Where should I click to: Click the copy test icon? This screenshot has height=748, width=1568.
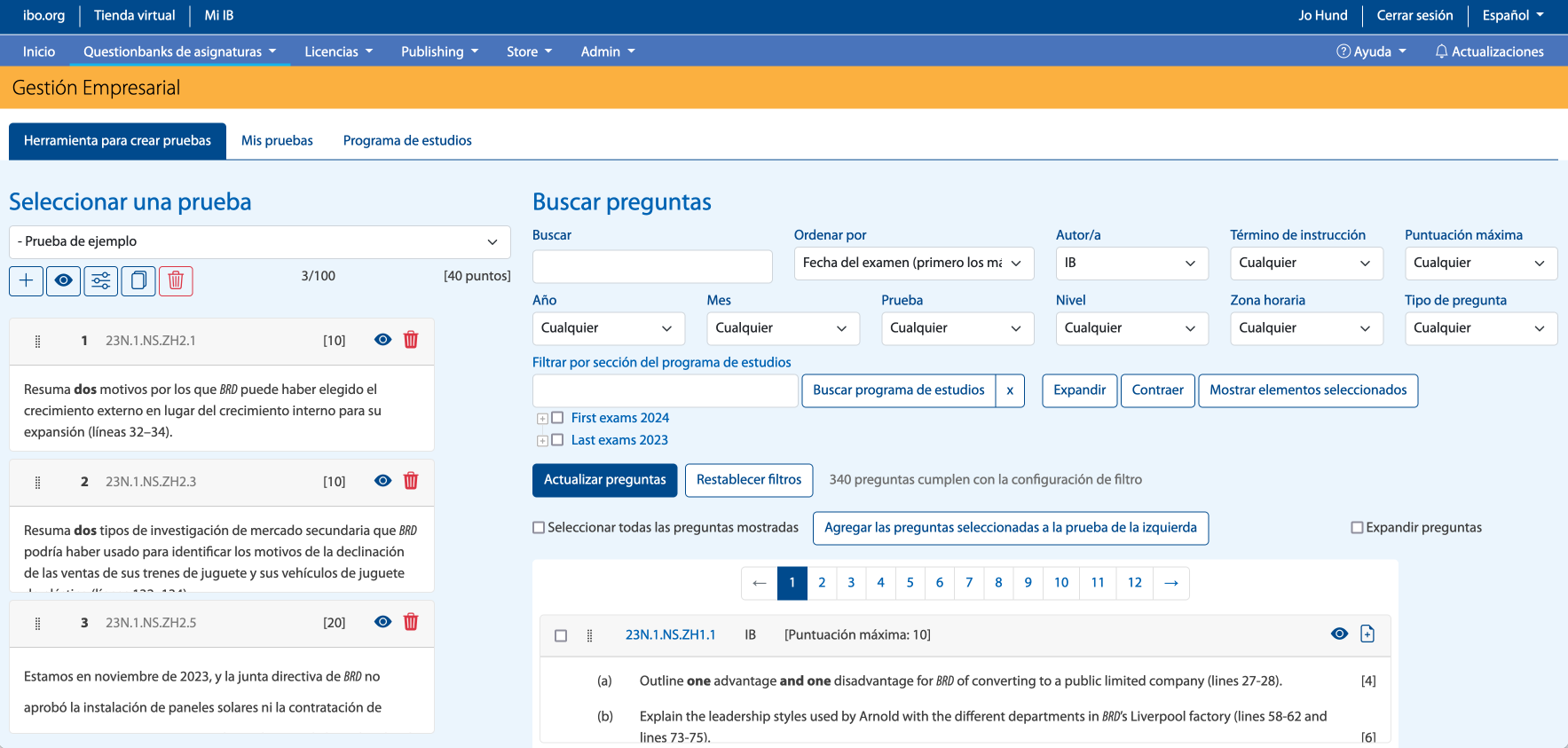tap(138, 280)
